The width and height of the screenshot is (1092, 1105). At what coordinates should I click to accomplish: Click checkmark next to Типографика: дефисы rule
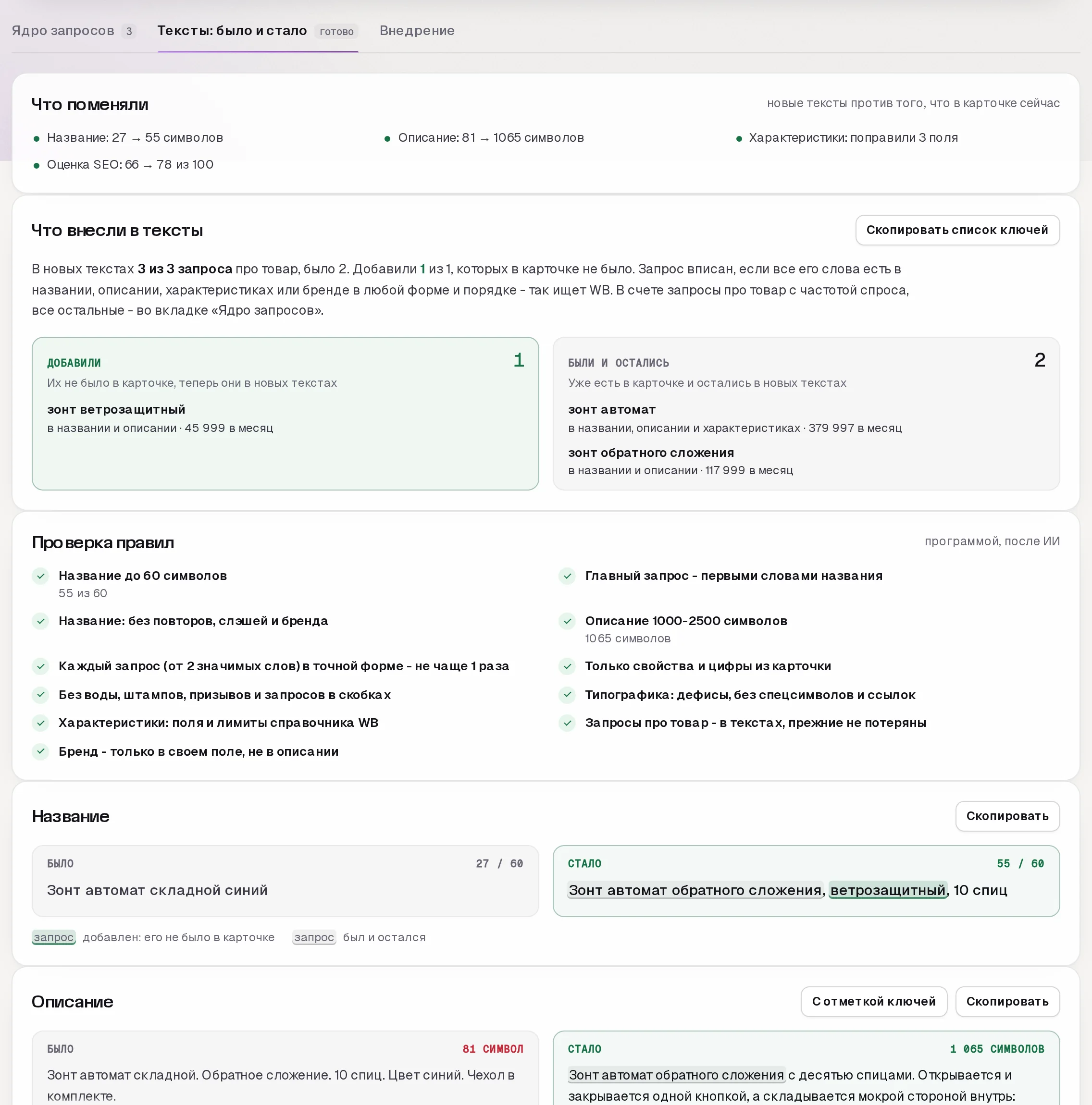[567, 695]
